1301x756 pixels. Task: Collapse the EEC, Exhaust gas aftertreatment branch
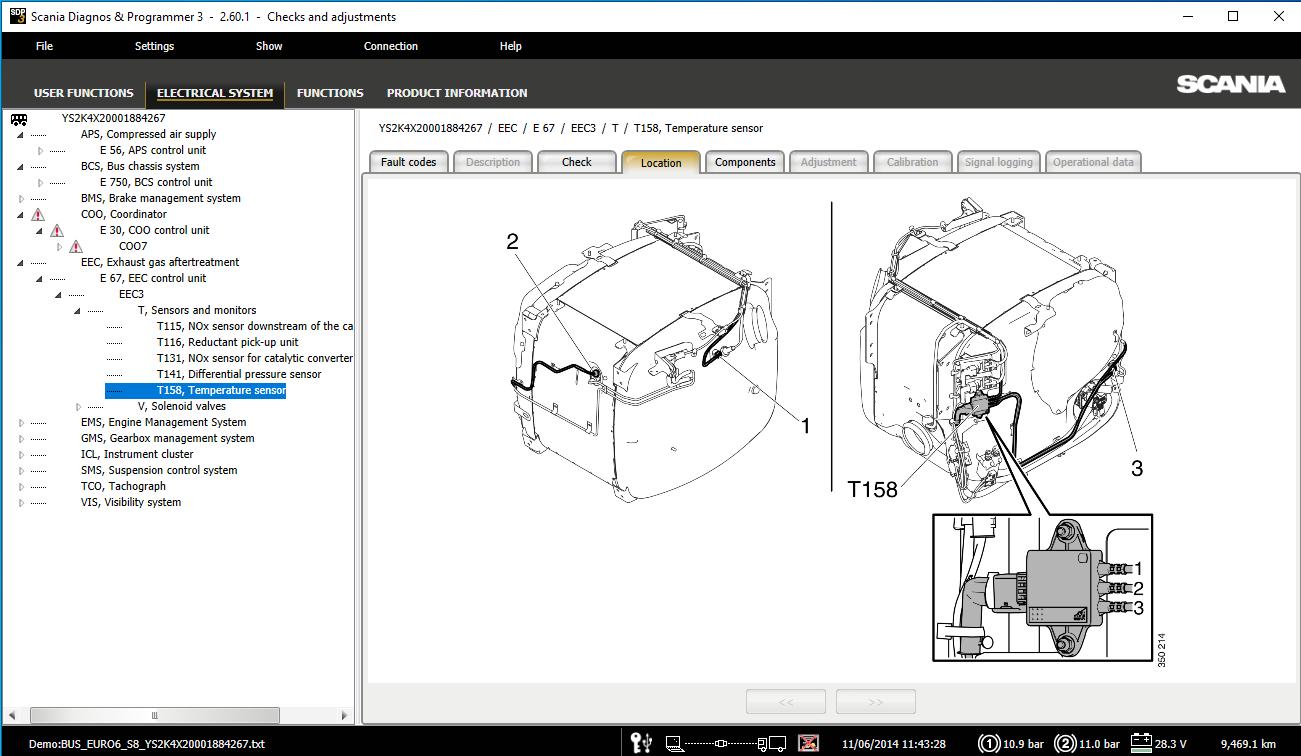pos(19,261)
